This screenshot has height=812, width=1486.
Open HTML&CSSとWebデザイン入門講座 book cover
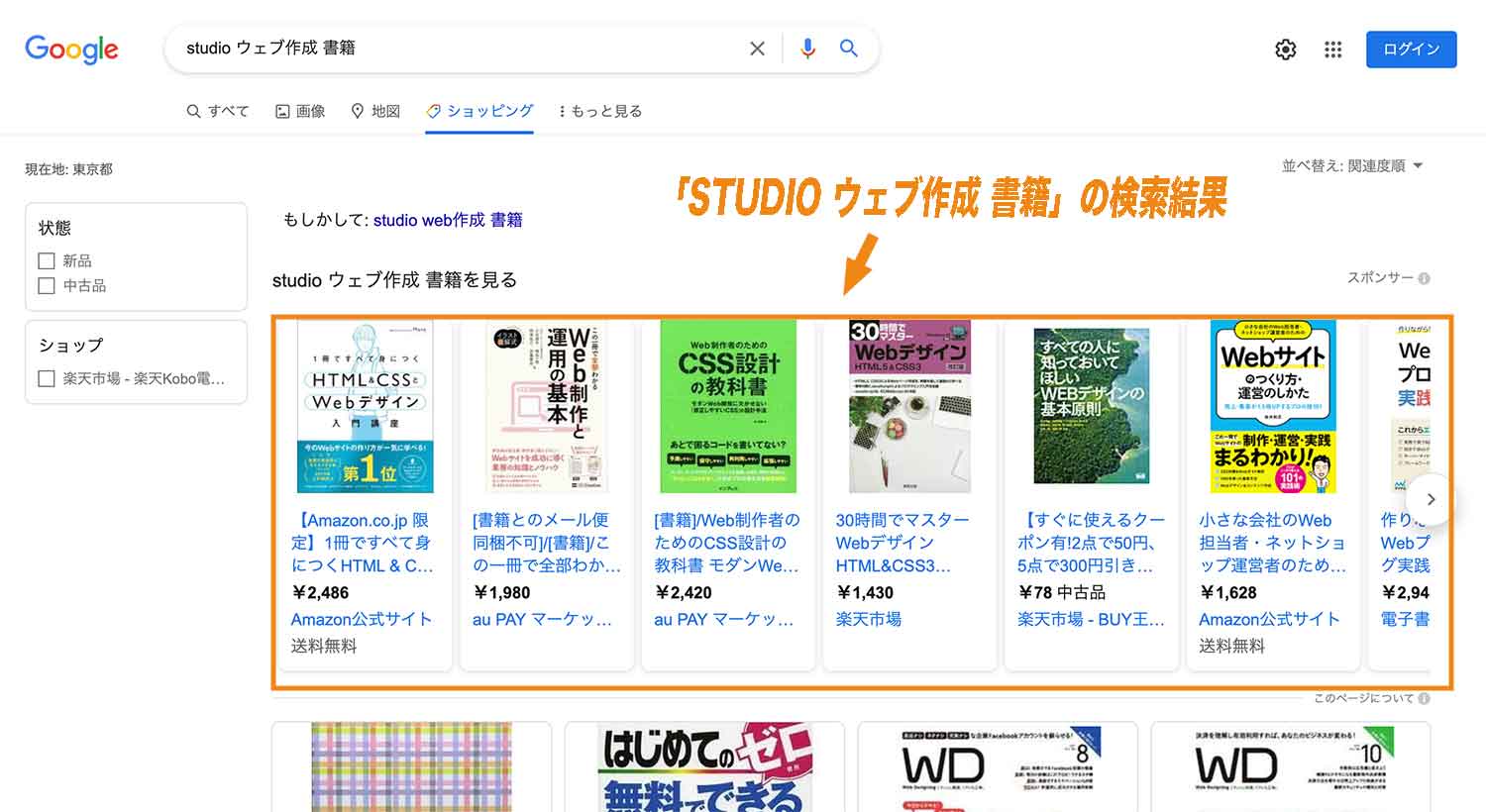coord(366,406)
